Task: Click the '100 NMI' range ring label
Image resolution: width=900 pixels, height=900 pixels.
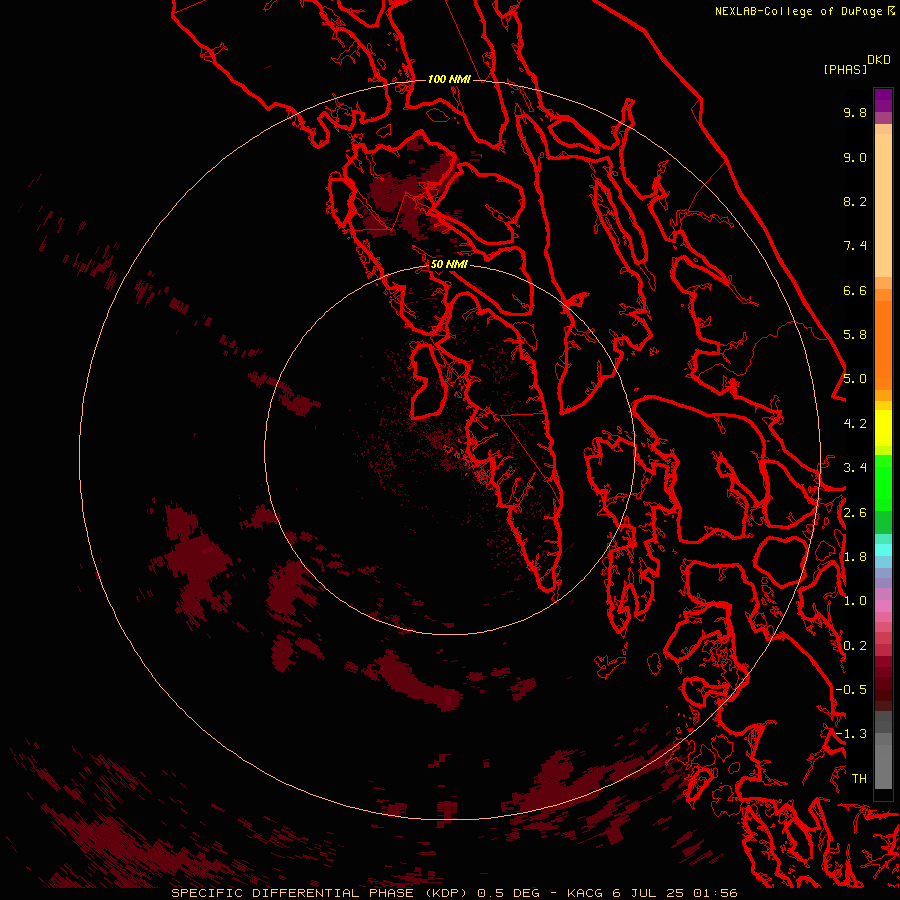Action: tap(449, 79)
